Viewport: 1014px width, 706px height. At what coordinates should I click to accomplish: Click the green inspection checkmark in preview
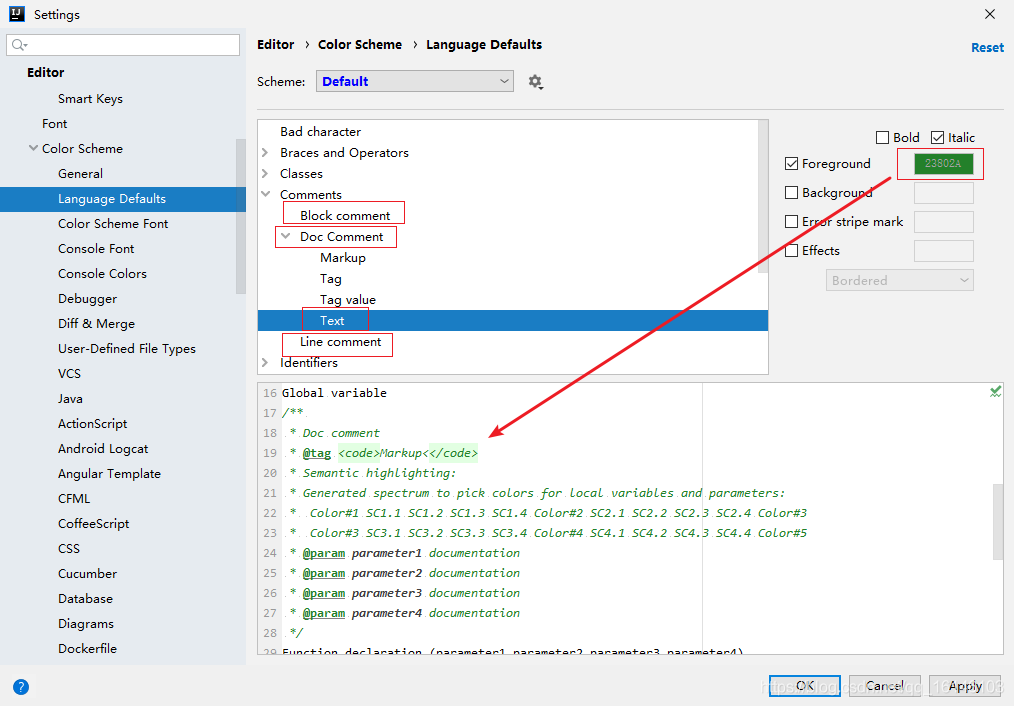coord(995,391)
